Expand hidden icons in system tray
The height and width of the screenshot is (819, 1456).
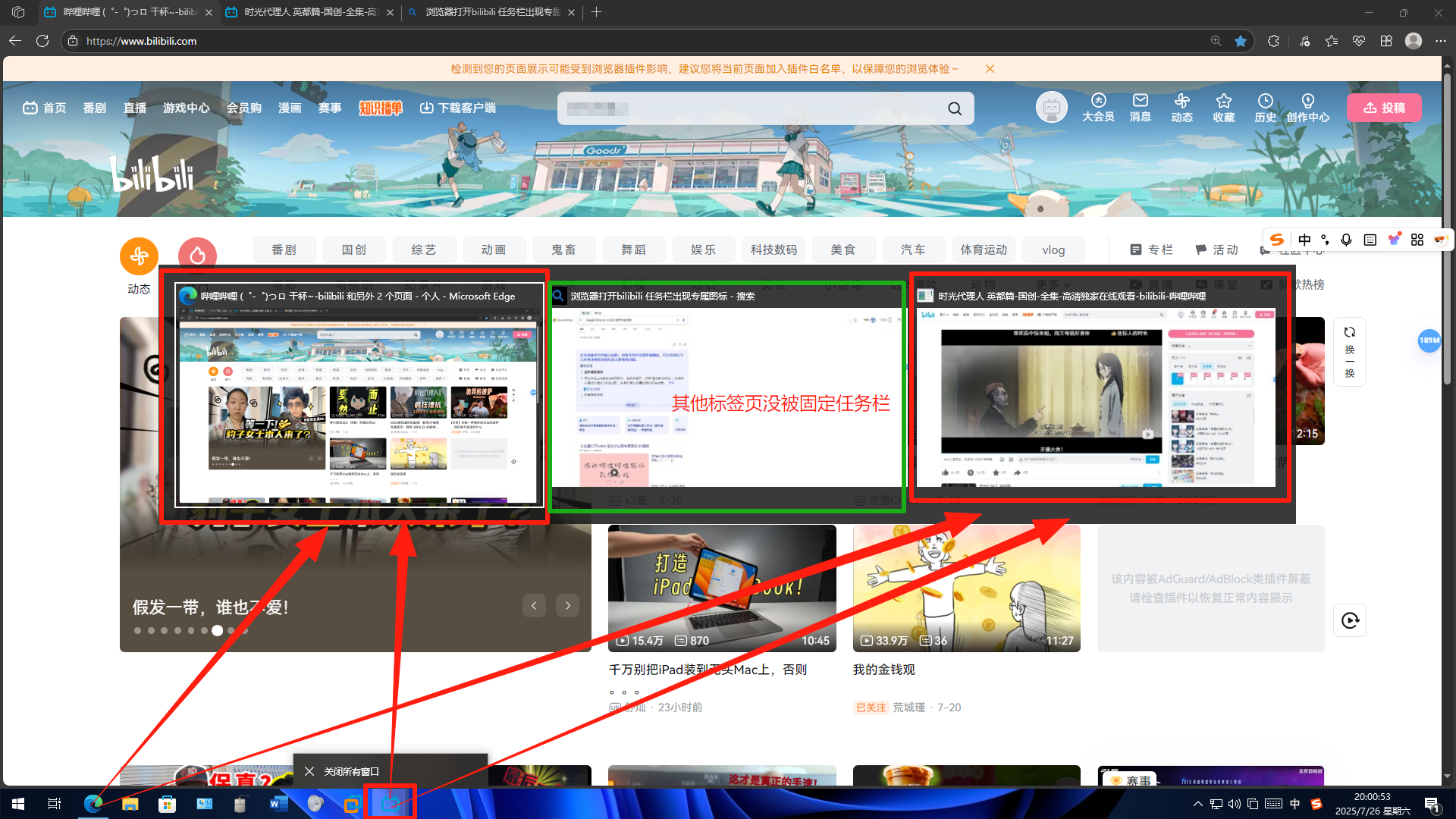[1198, 804]
